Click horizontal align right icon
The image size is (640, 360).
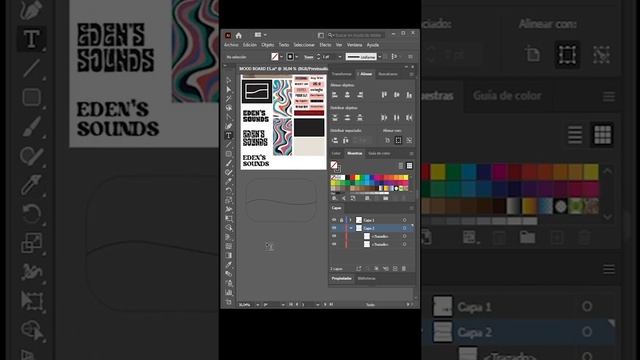click(x=360, y=94)
